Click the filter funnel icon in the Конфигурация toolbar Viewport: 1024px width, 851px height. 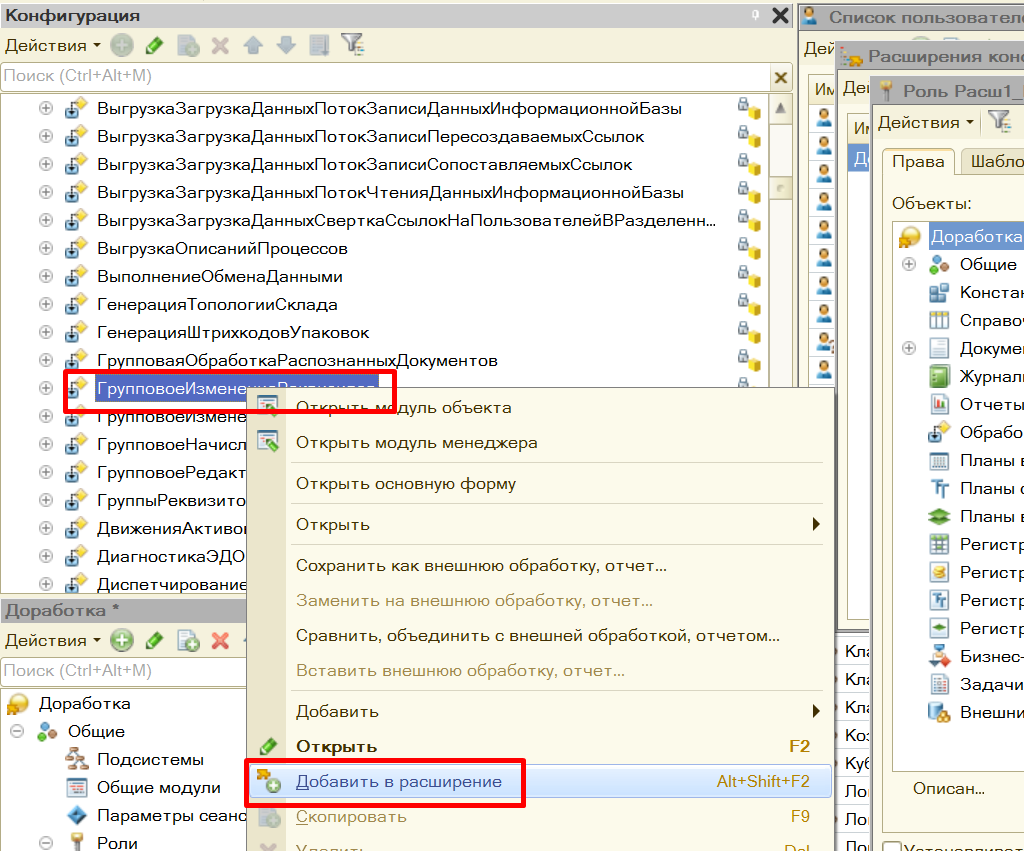(x=353, y=45)
